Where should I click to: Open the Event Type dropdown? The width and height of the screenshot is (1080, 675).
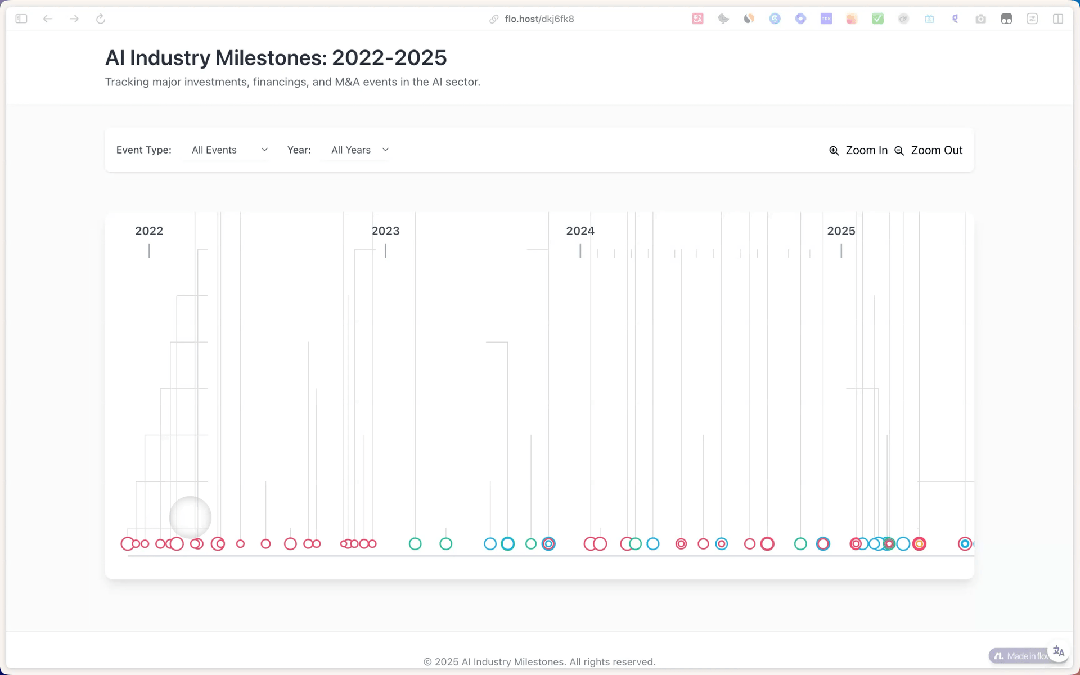click(x=229, y=150)
